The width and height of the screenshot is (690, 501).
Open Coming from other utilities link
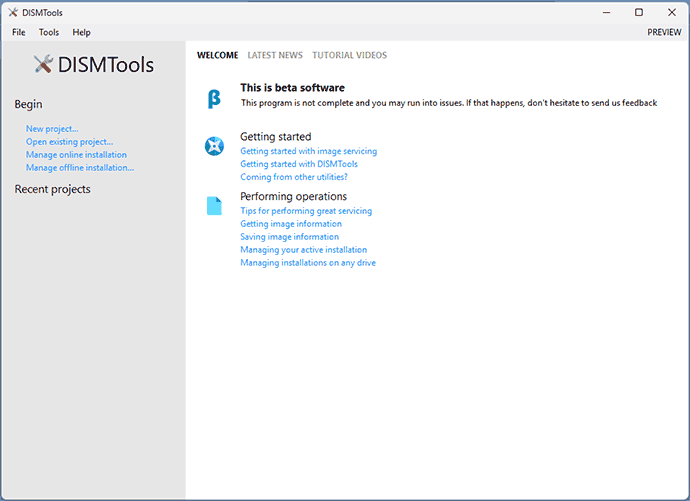pos(294,177)
